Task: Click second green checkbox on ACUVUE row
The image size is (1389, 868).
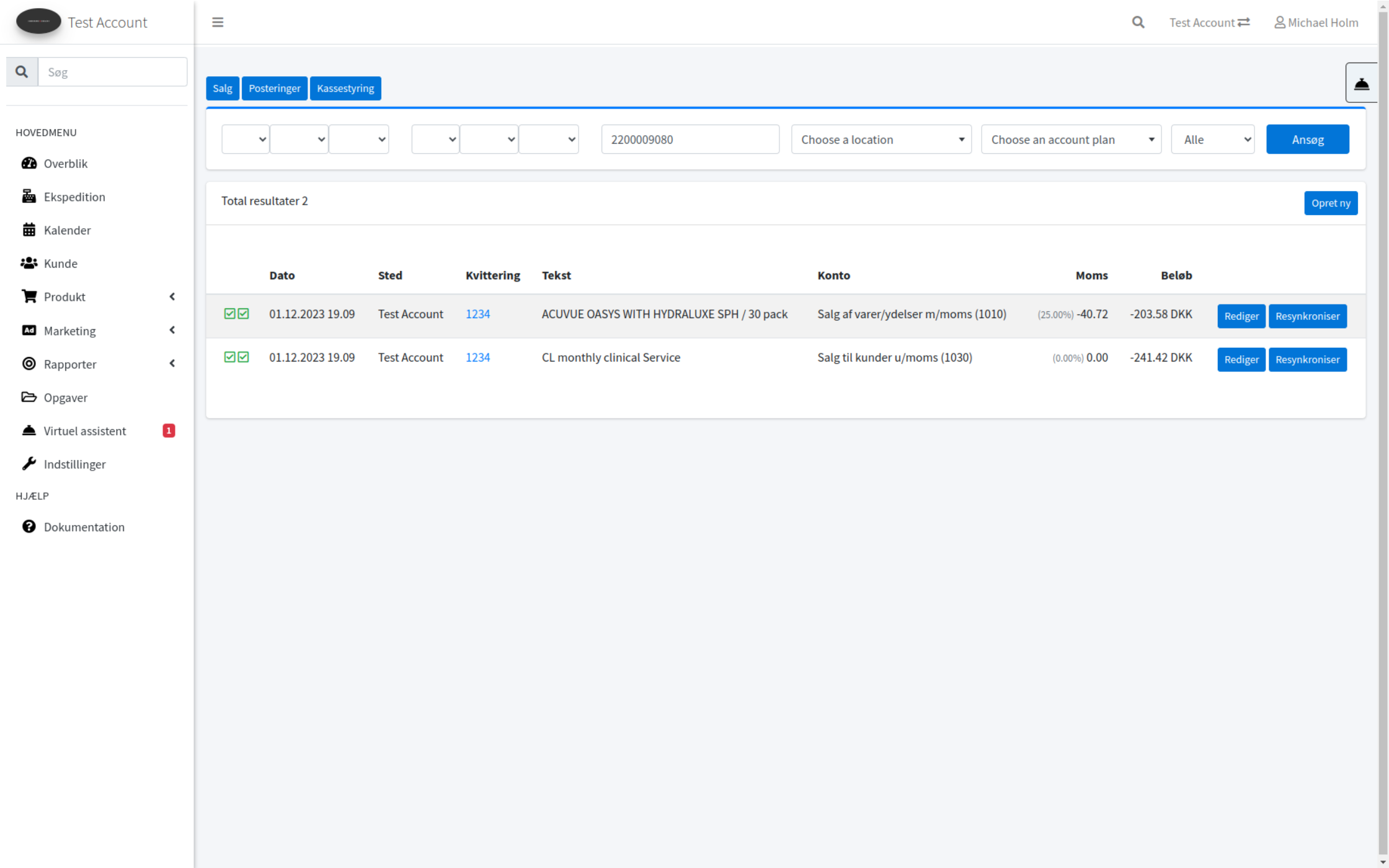Action: coord(244,314)
